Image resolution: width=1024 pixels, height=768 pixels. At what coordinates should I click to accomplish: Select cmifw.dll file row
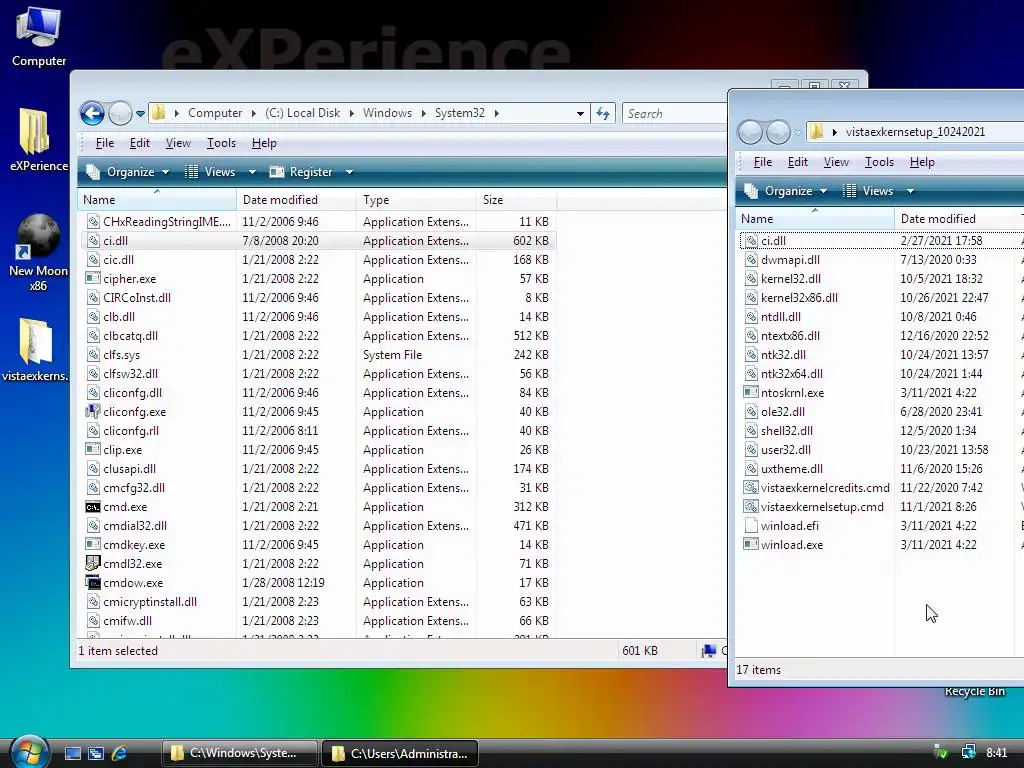tap(317, 620)
